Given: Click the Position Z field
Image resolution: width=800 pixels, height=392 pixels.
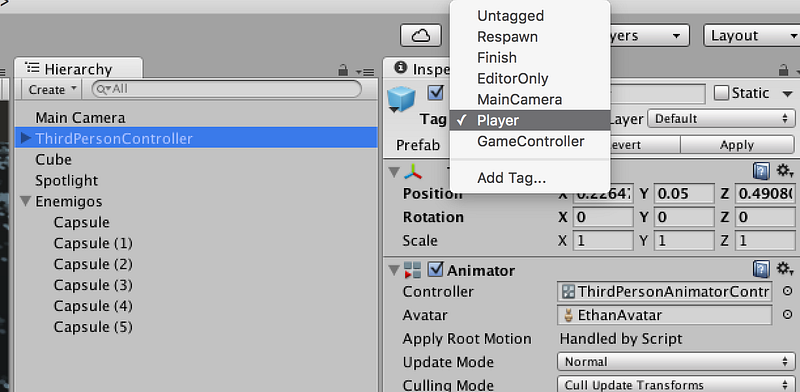Looking at the screenshot, I should 765,194.
